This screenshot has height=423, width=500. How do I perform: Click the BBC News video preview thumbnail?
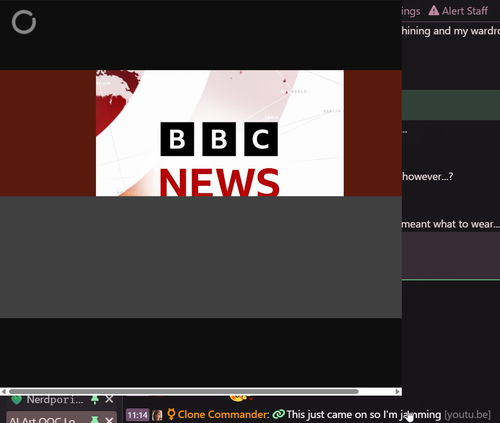(x=220, y=133)
